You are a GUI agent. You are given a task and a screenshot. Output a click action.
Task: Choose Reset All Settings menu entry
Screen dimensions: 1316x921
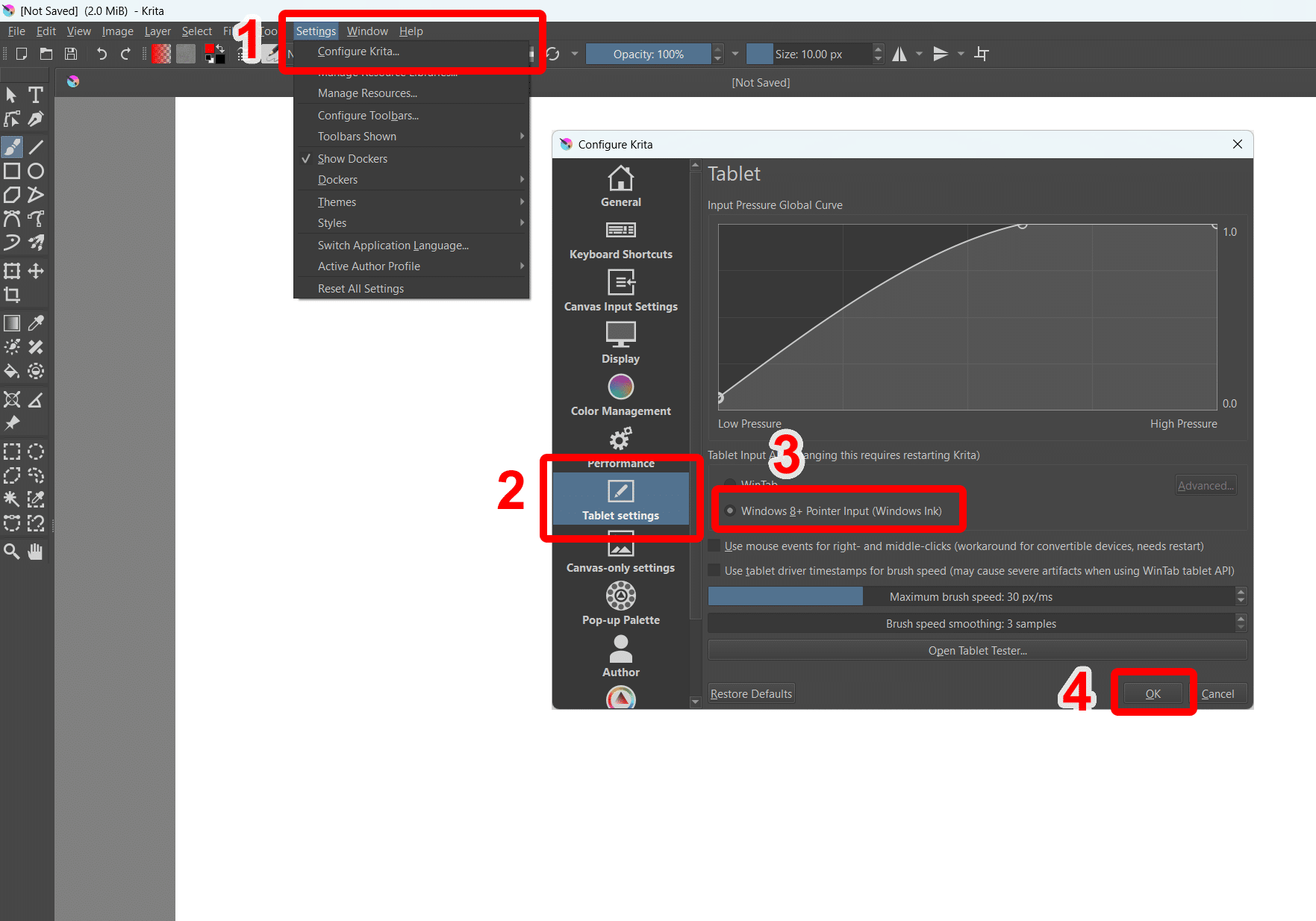point(361,289)
